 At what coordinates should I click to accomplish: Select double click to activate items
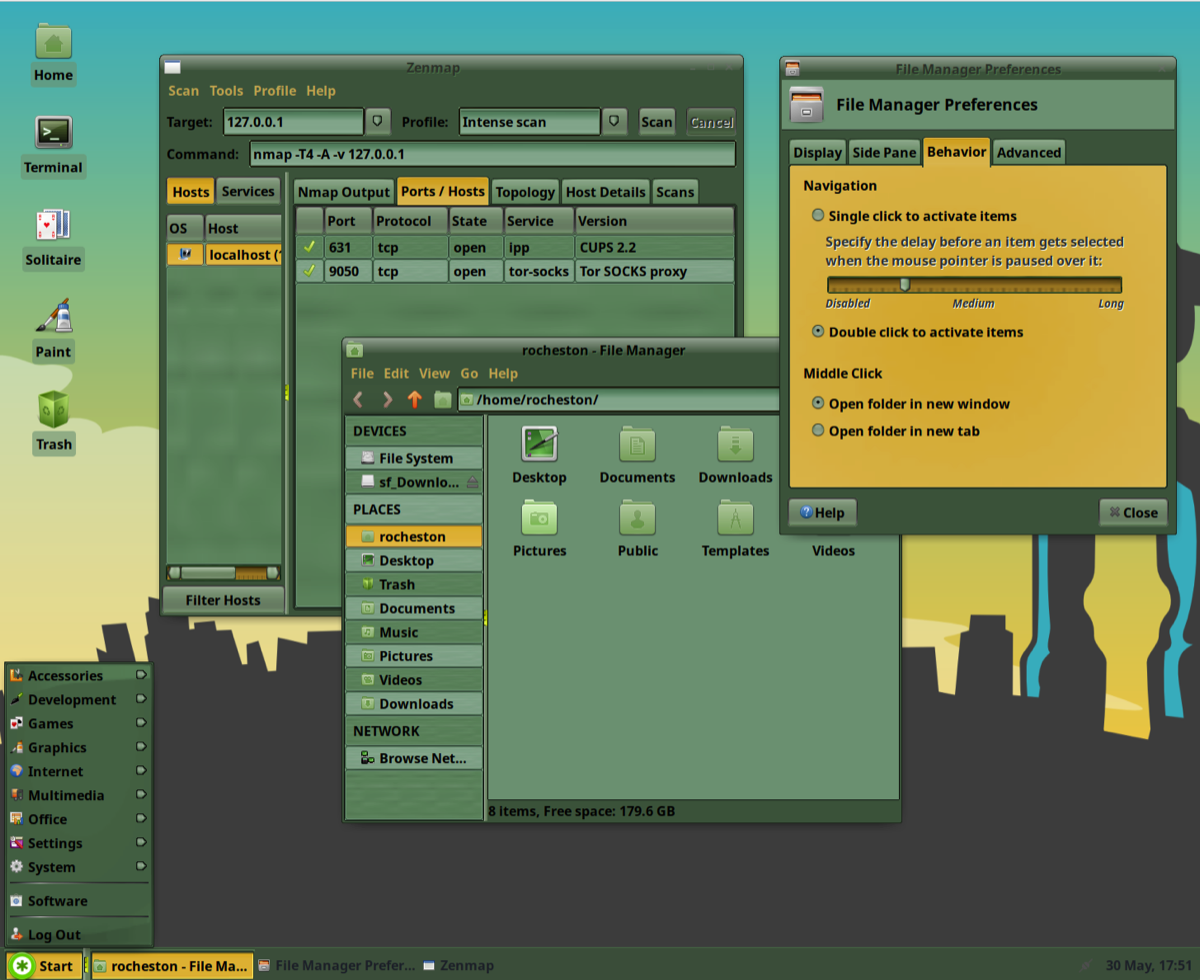point(819,332)
